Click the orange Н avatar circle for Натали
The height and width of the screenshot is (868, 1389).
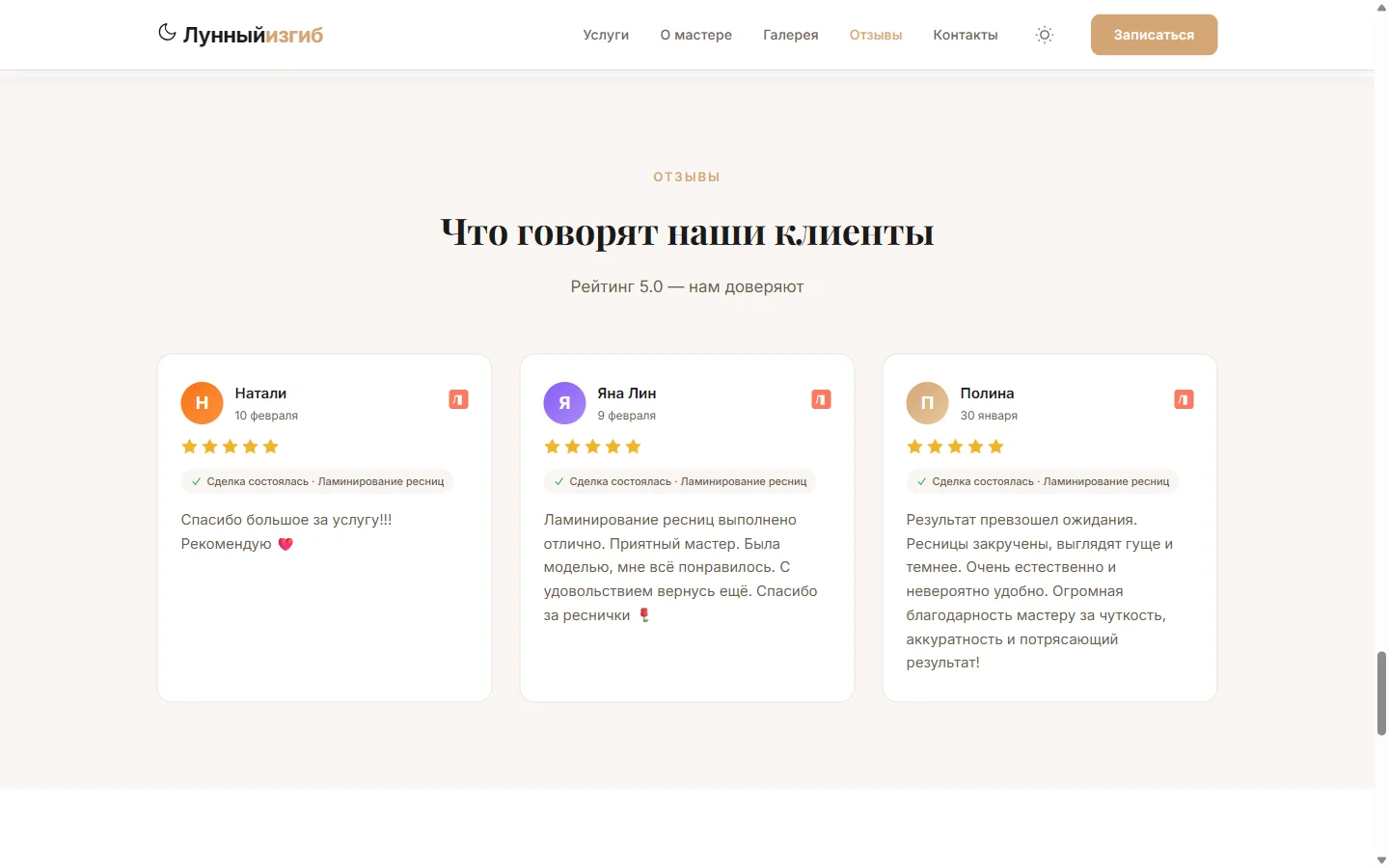coord(202,403)
